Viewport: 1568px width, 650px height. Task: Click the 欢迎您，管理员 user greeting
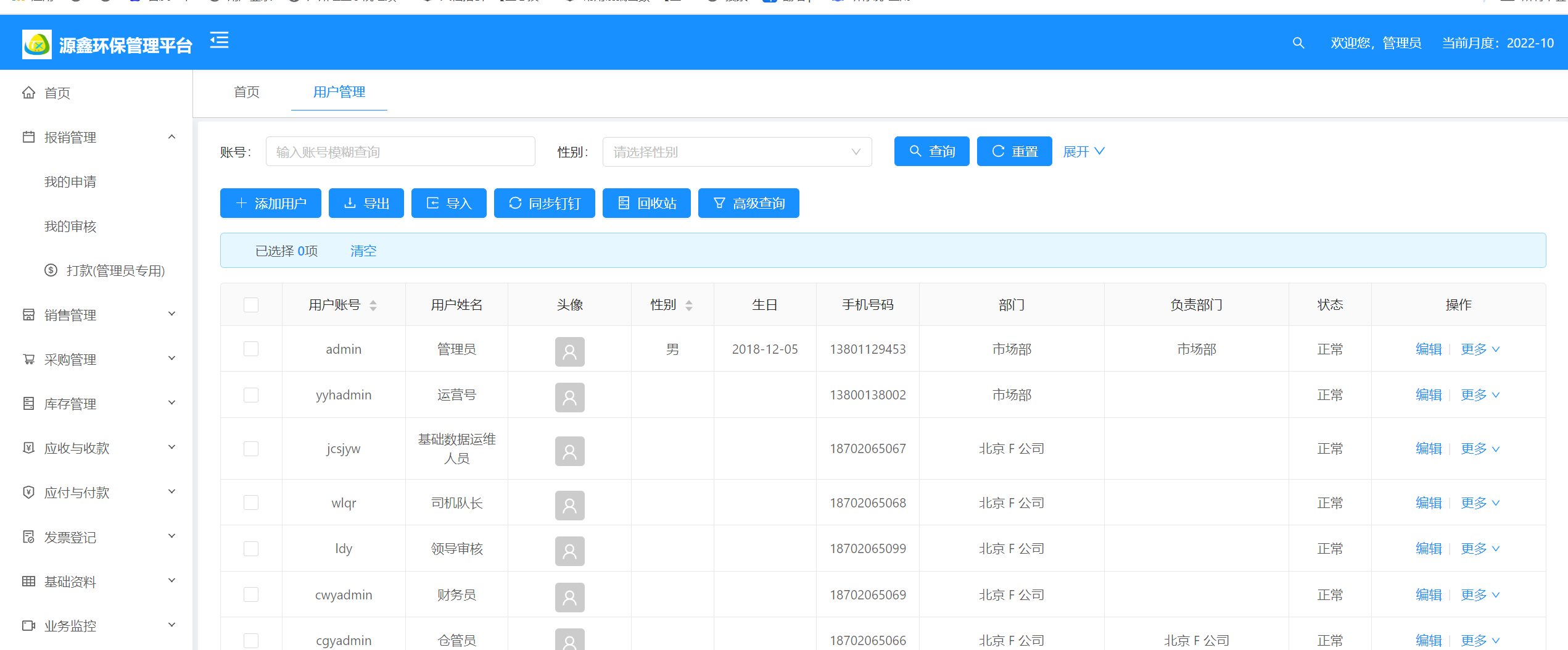coord(1376,43)
